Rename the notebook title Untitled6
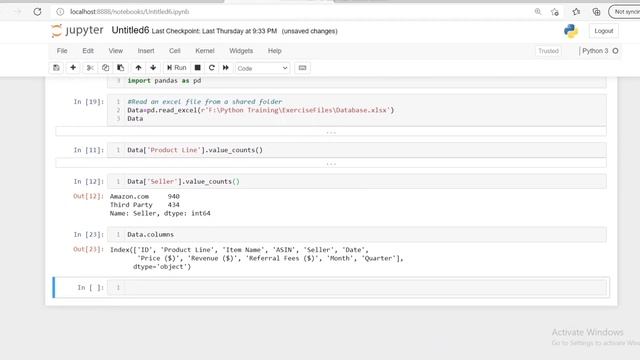This screenshot has height=360, width=640. (x=130, y=31)
